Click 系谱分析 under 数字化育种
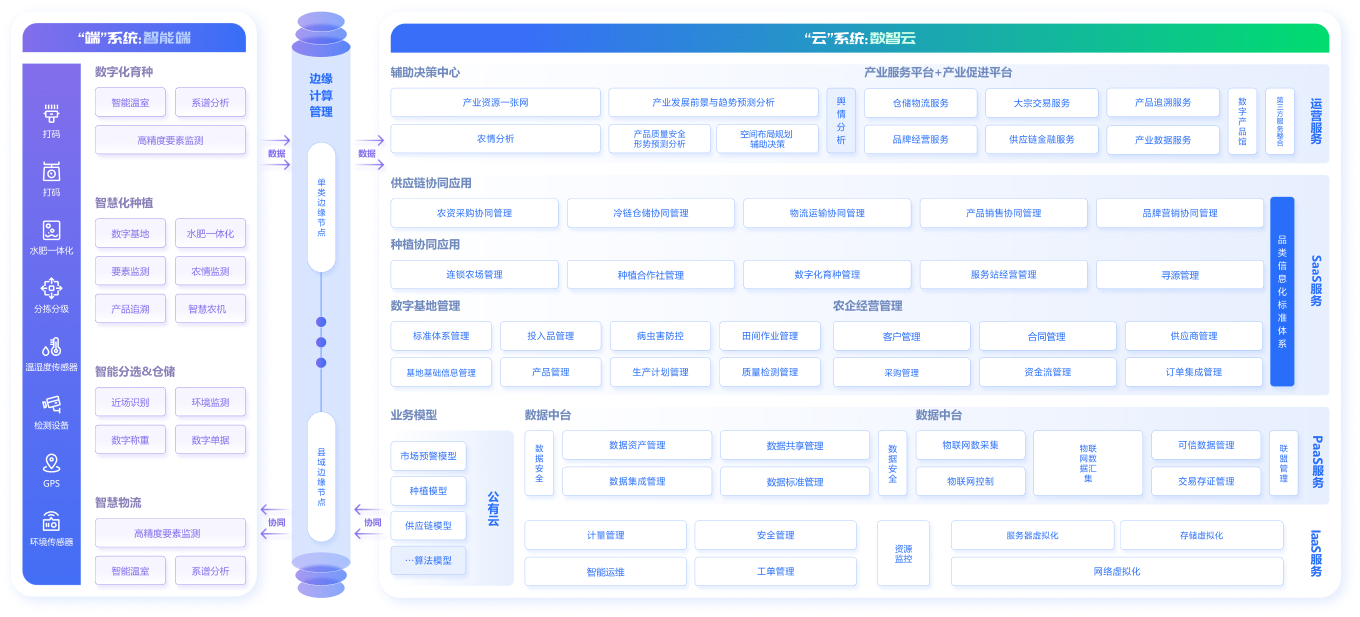Screen dimensions: 1360x617 [x=210, y=102]
